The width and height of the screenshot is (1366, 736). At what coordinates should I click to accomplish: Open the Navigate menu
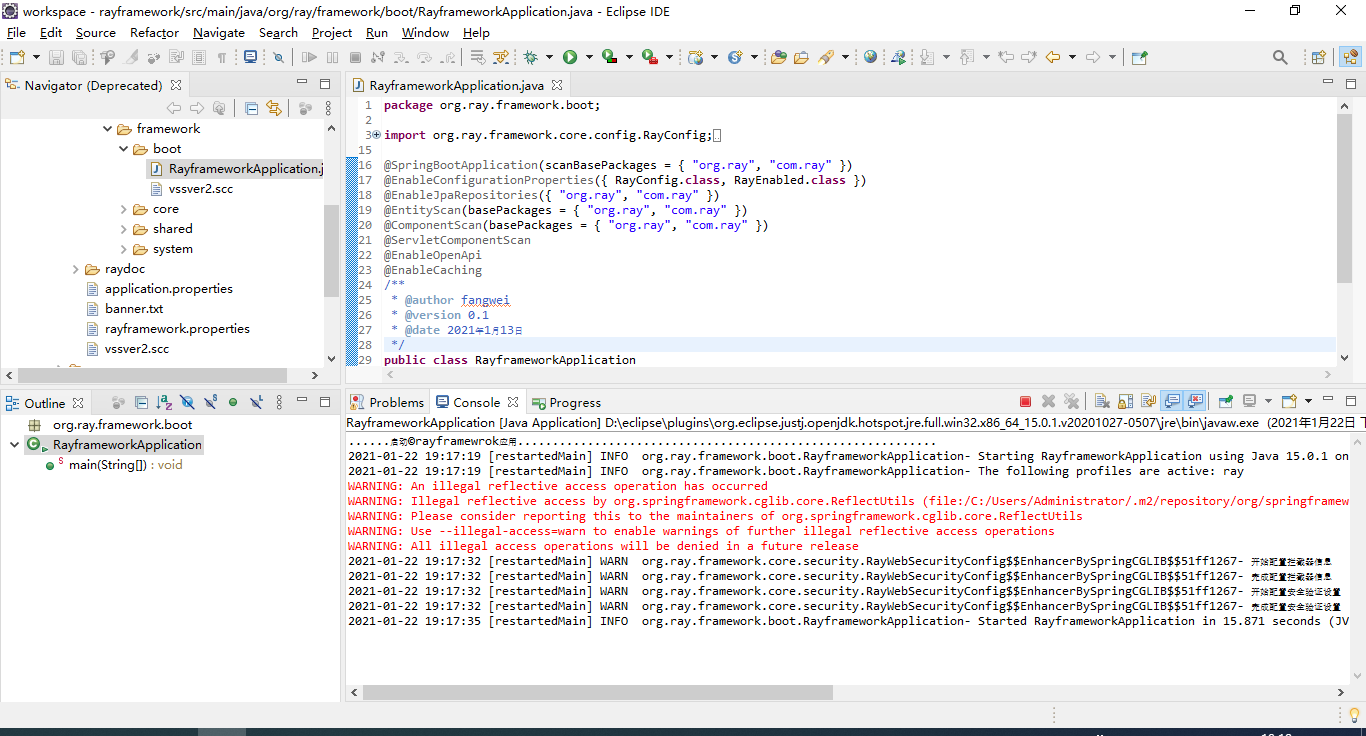(219, 32)
